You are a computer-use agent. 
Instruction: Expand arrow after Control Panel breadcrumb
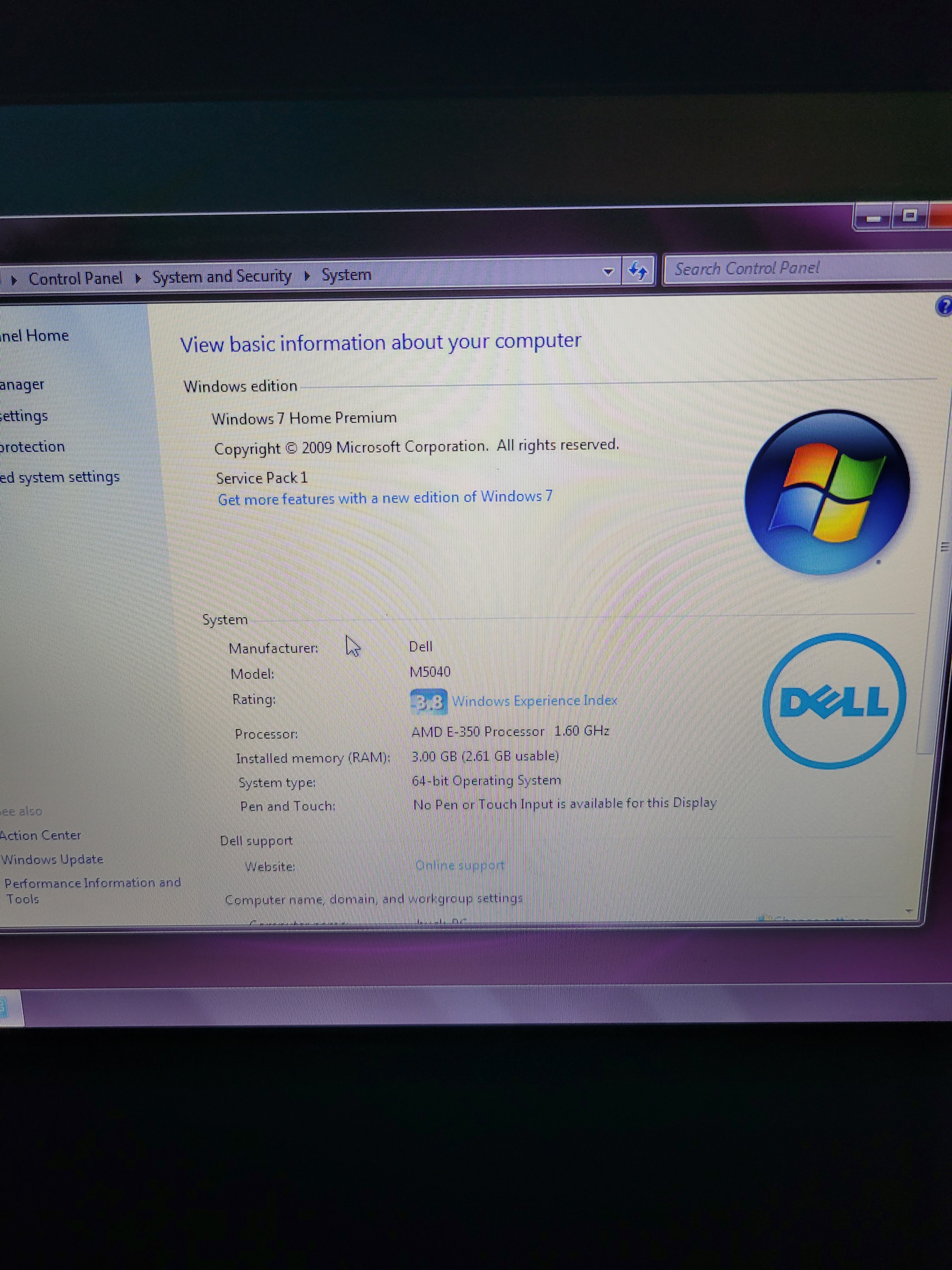tap(138, 278)
